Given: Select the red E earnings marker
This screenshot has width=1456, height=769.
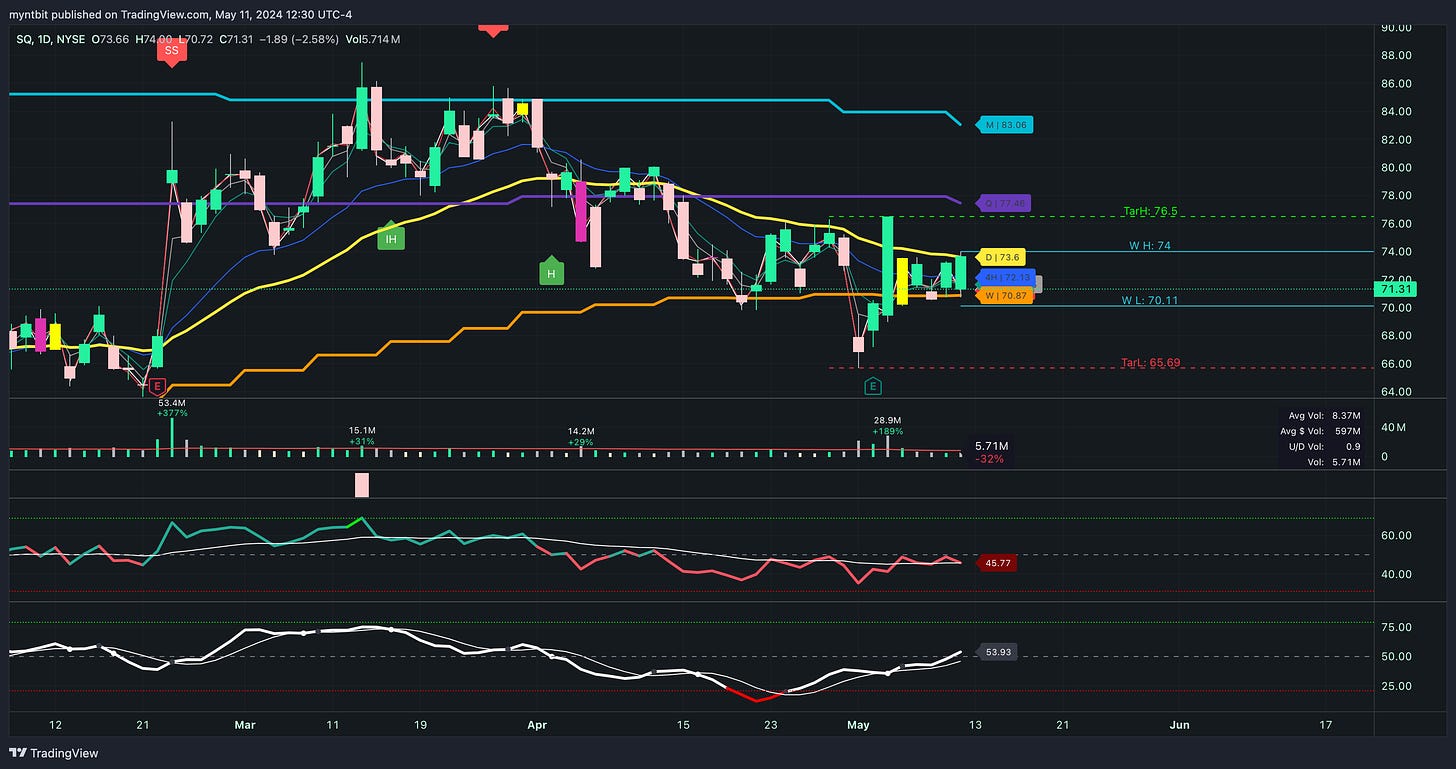Looking at the screenshot, I should [x=156, y=385].
